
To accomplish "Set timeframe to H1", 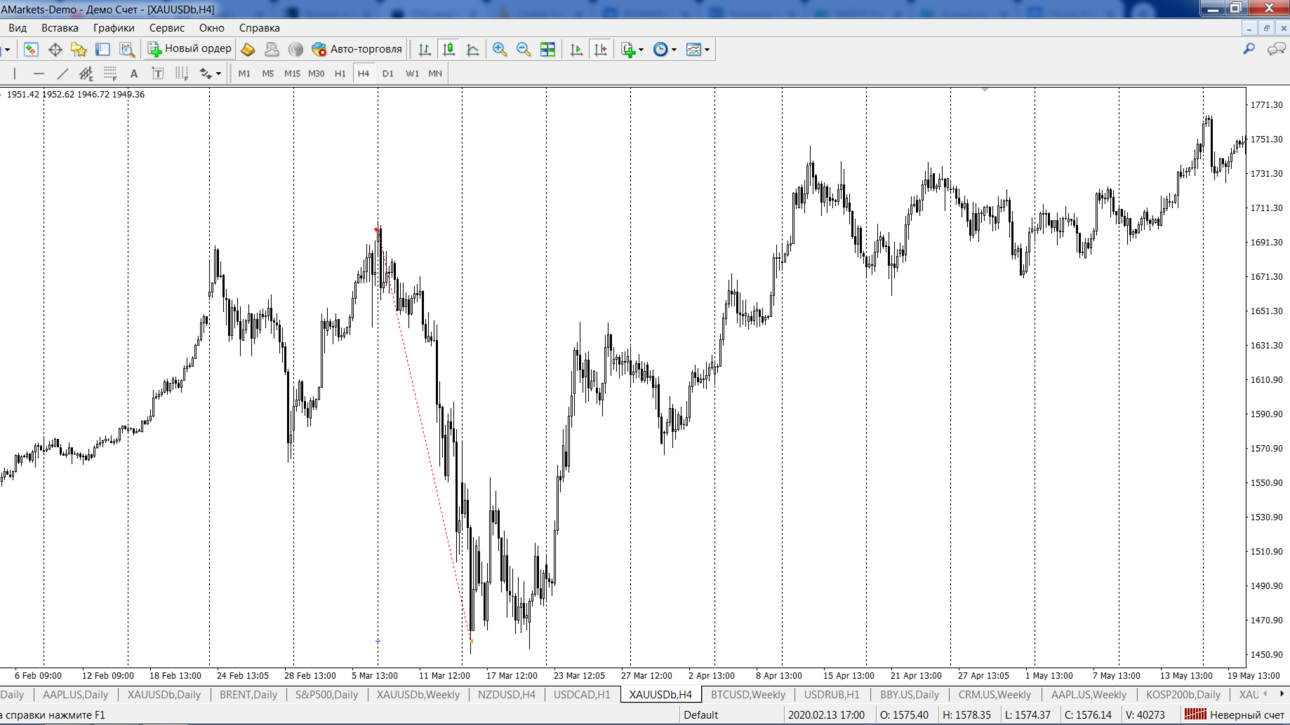I will [x=340, y=73].
